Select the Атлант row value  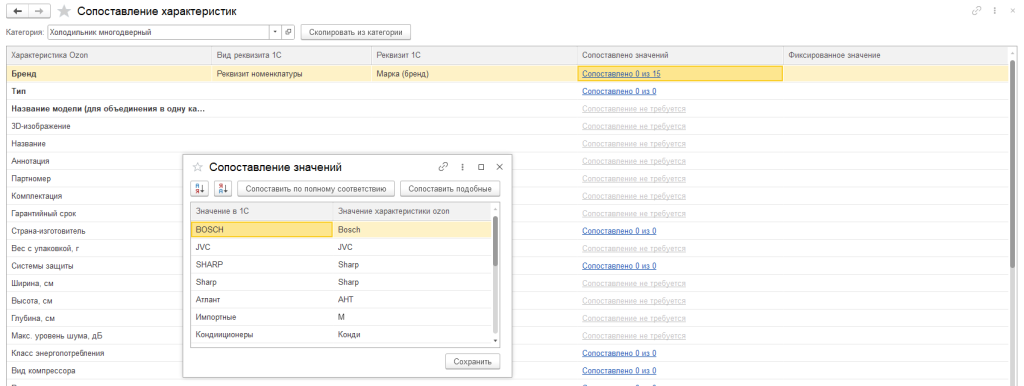click(x=261, y=300)
